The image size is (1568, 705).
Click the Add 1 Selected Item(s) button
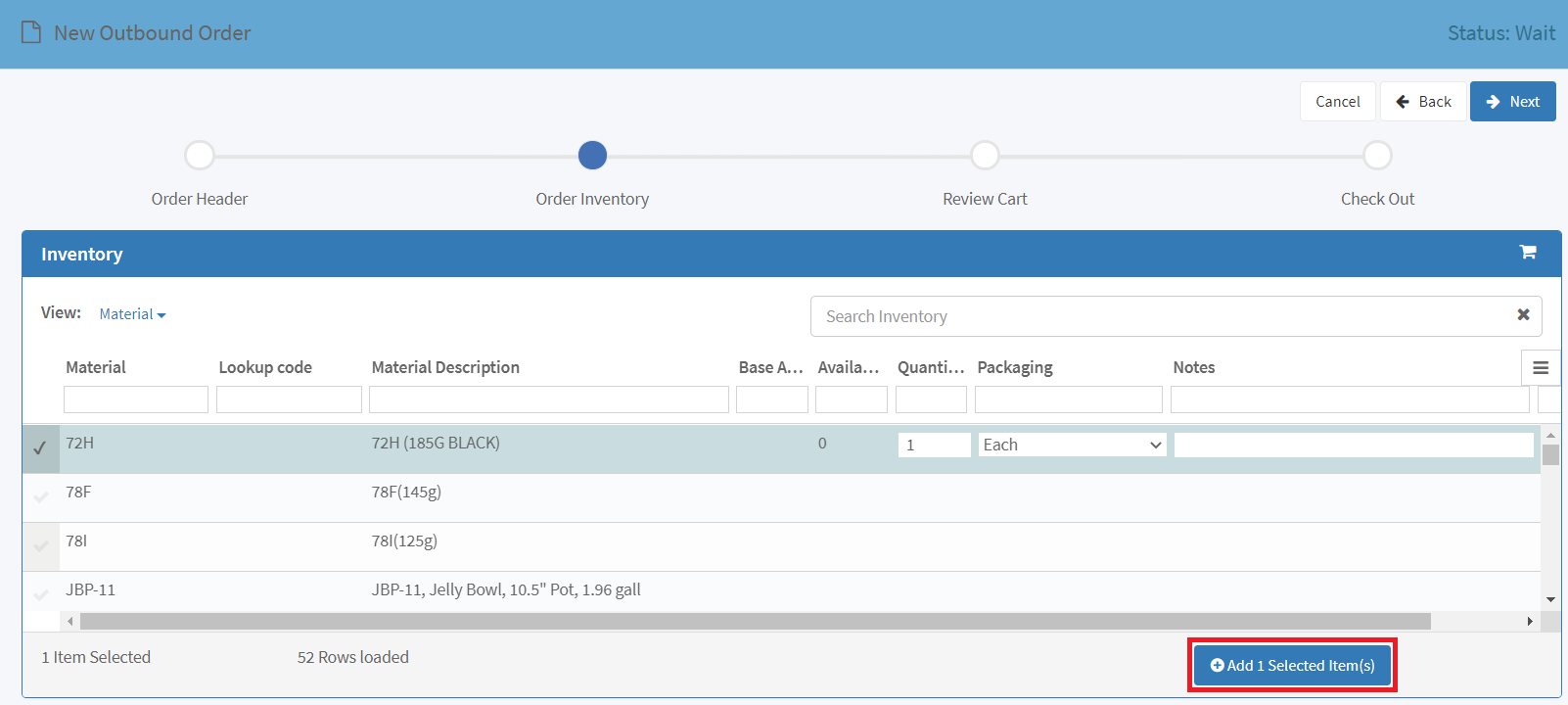pos(1292,666)
